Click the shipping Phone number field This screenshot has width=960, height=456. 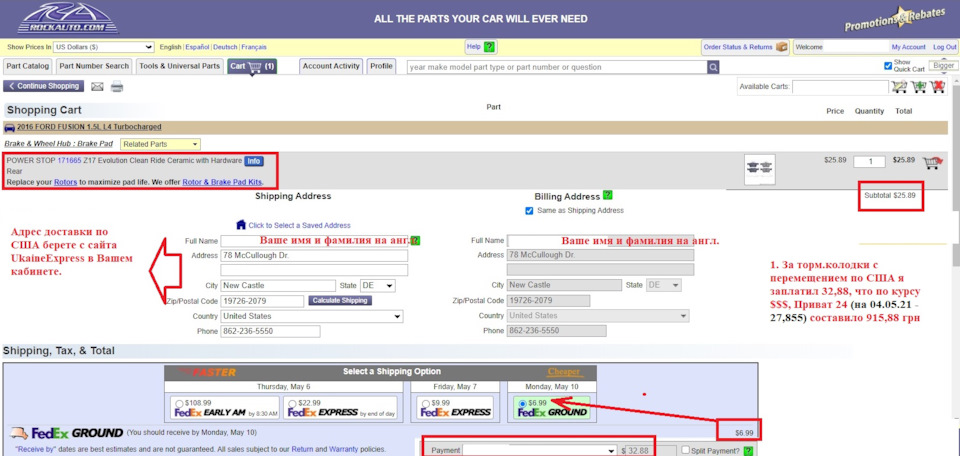[270, 332]
